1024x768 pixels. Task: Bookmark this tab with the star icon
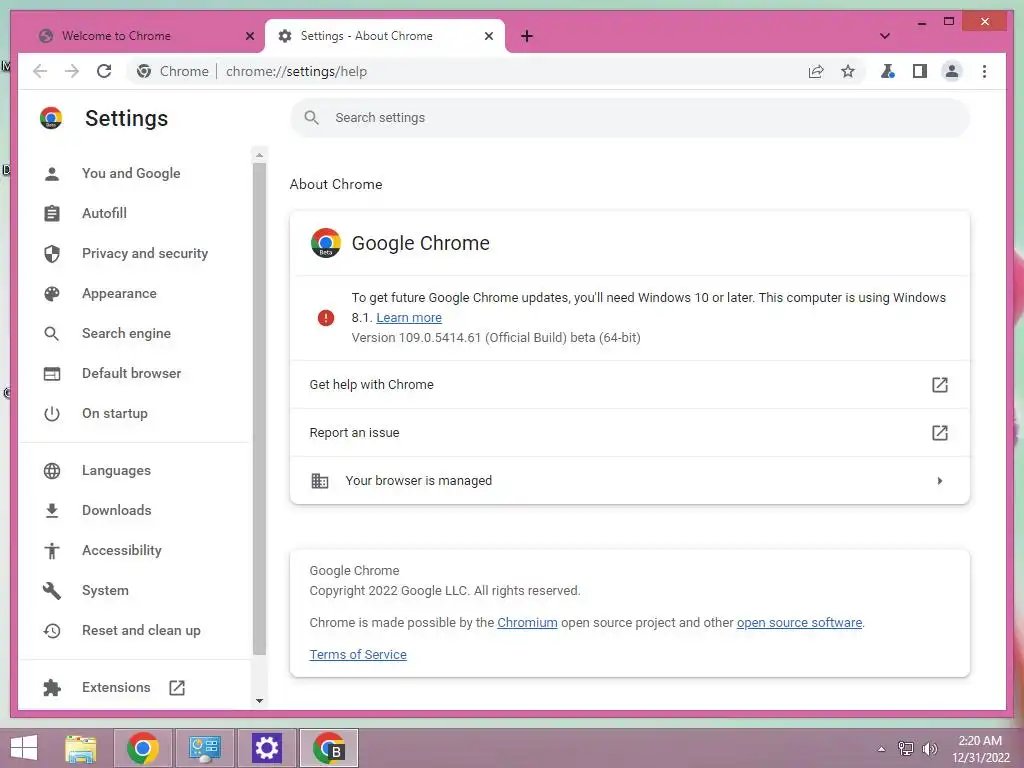click(x=848, y=71)
